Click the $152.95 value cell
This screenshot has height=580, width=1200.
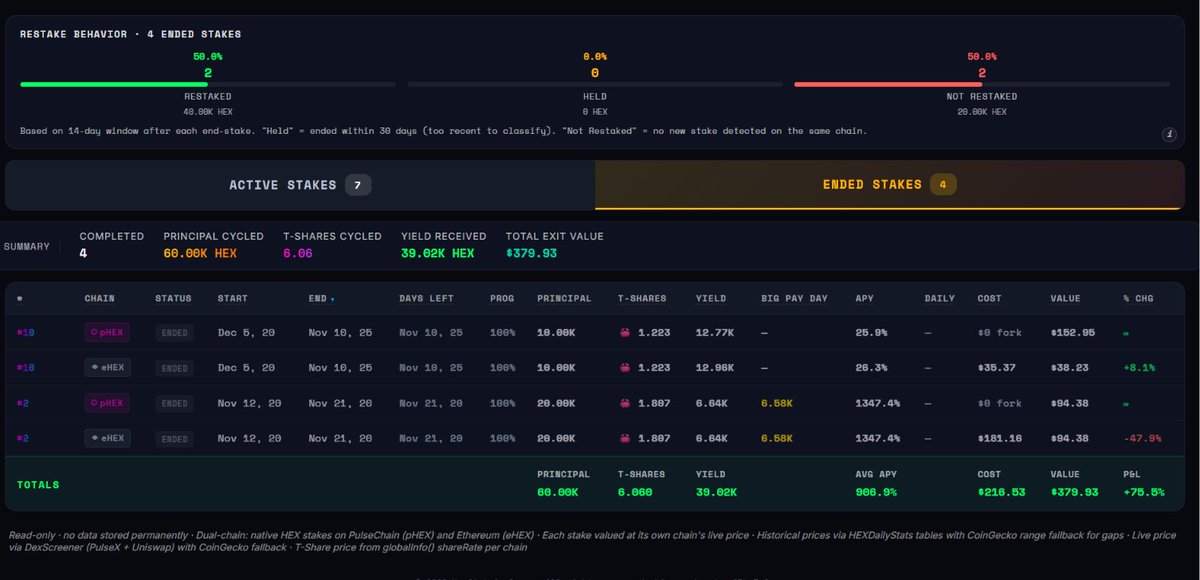[1072, 333]
